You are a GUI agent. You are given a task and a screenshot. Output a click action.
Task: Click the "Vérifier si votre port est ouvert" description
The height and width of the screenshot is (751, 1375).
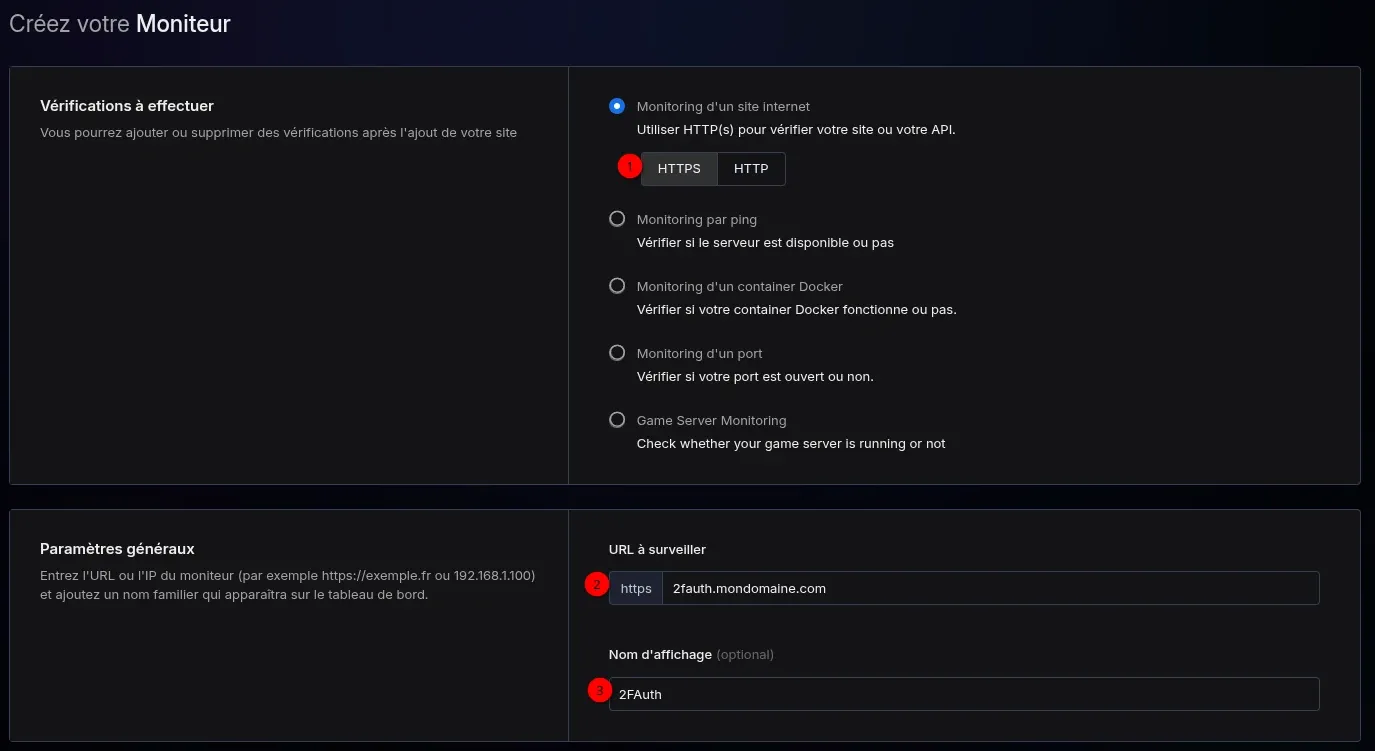755,377
